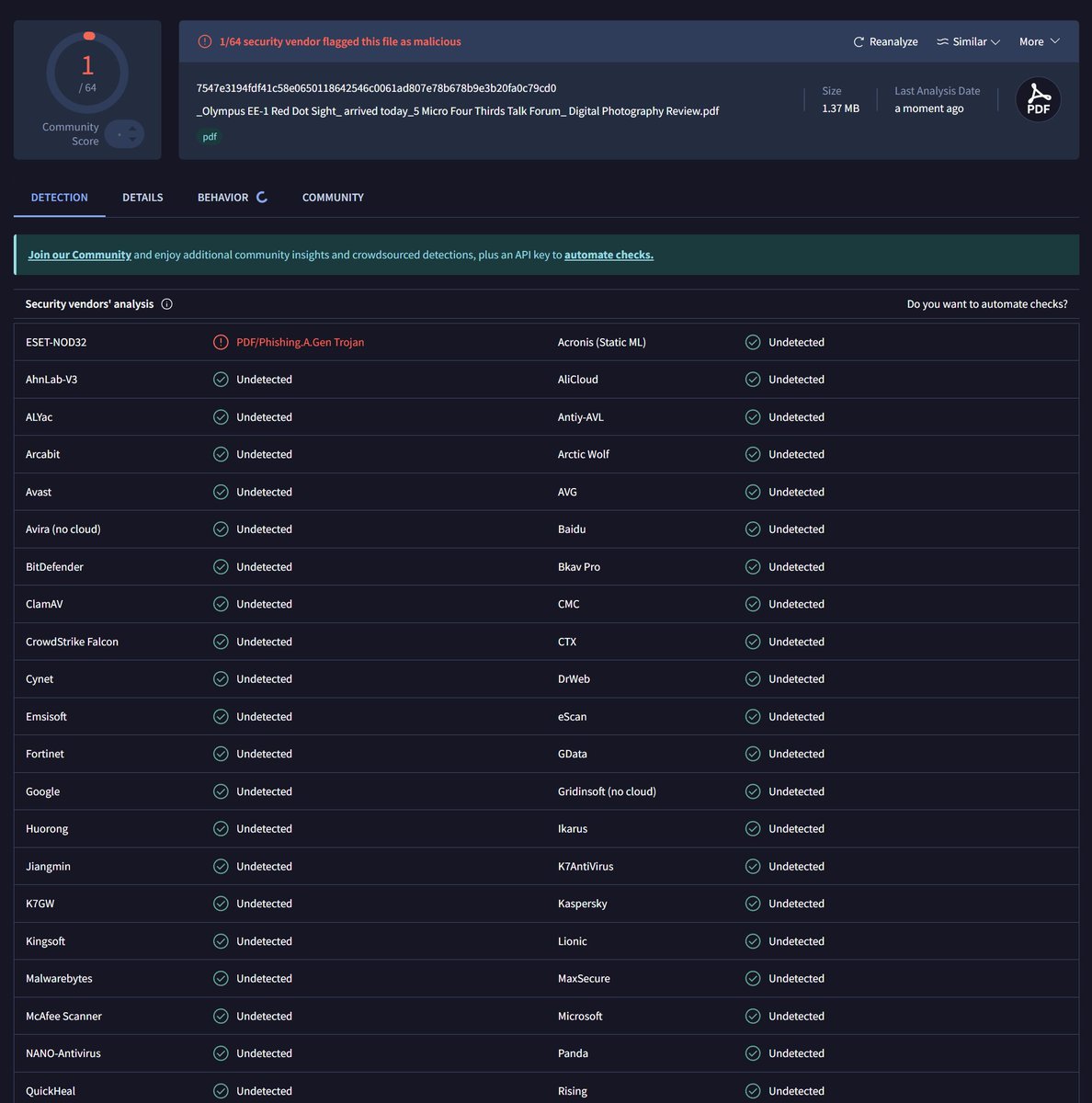Click the check icon in the ClamAV row
This screenshot has height=1103, width=1092.
[221, 604]
